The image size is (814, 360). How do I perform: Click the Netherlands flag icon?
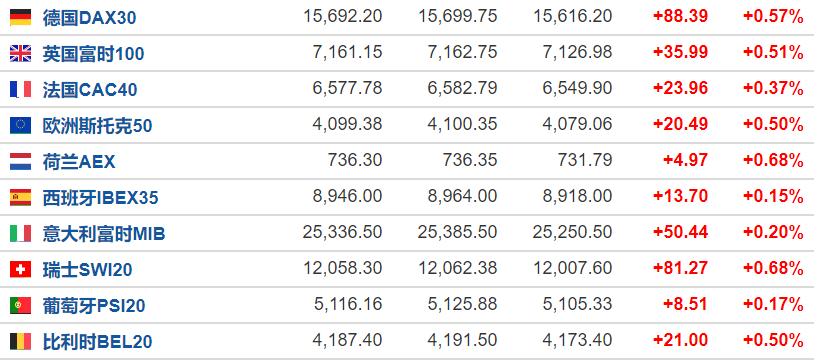point(20,162)
